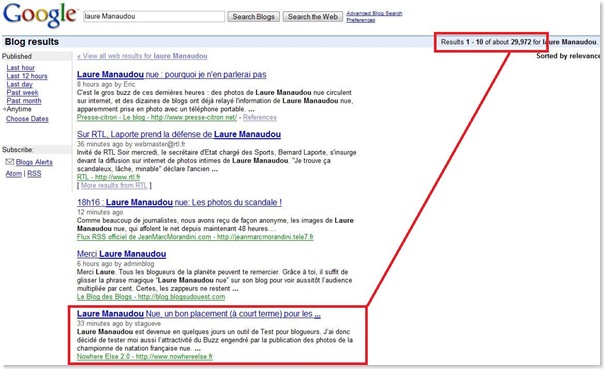Filter results by Past month

tap(24, 101)
